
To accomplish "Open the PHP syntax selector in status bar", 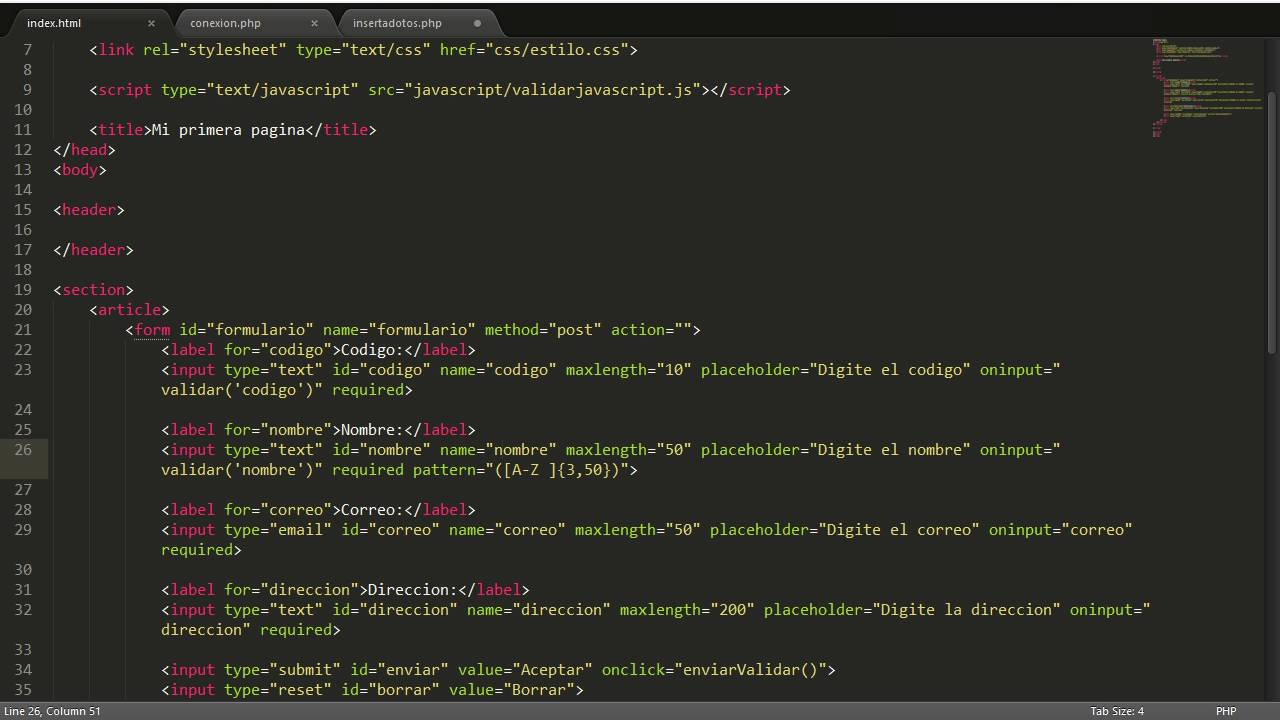I will [x=1226, y=711].
